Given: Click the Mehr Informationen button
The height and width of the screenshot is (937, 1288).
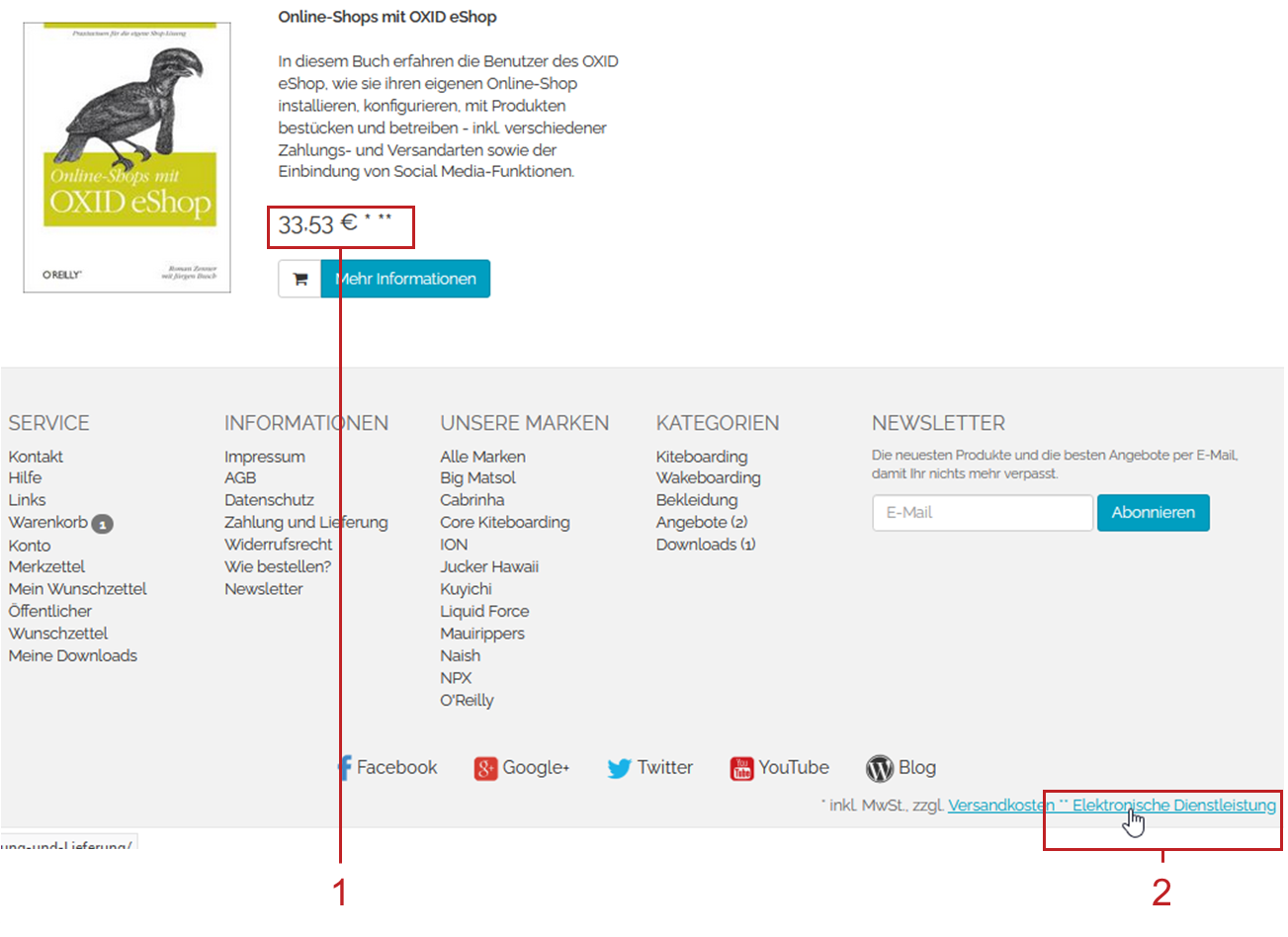Looking at the screenshot, I should pyautogui.click(x=405, y=279).
